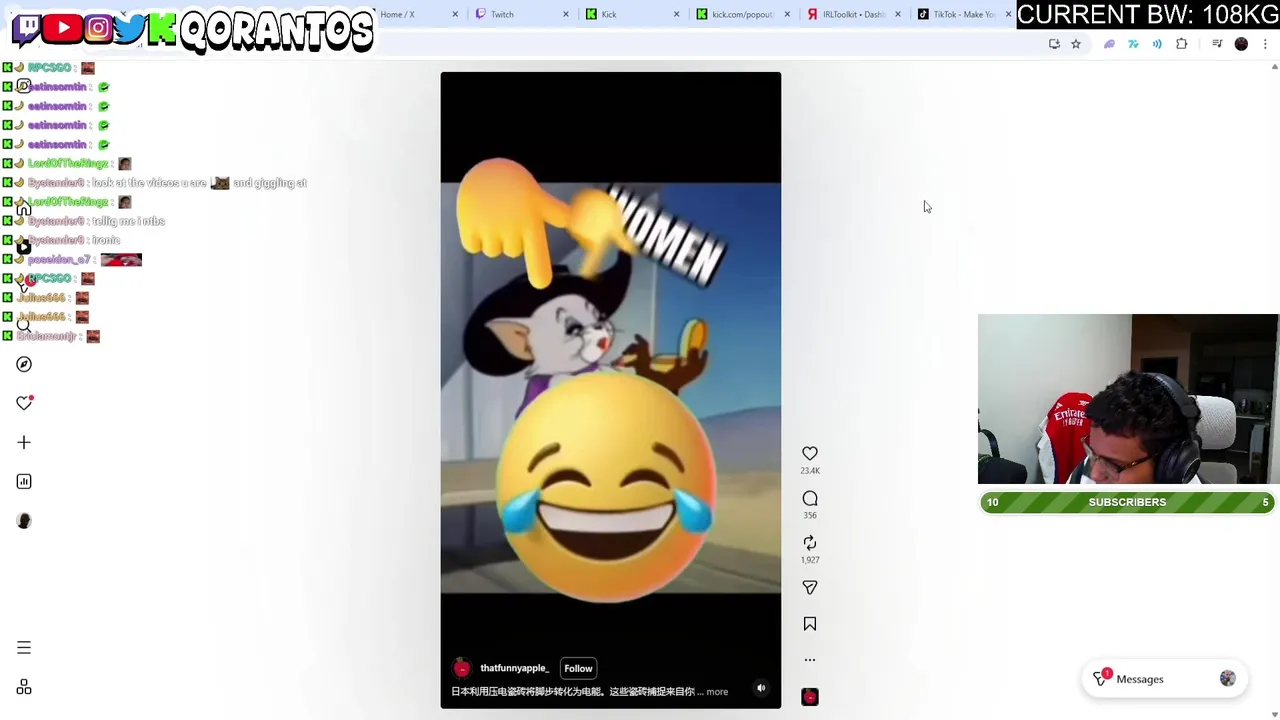Open the media control toolbar icon
1280x720 pixels.
[x=1217, y=44]
